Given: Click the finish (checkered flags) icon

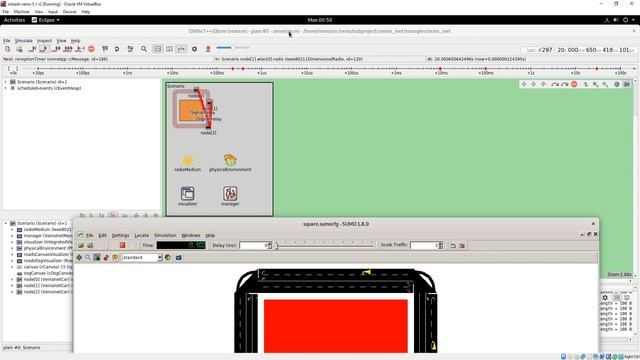Looking at the screenshot, I should pyautogui.click(x=105, y=49).
